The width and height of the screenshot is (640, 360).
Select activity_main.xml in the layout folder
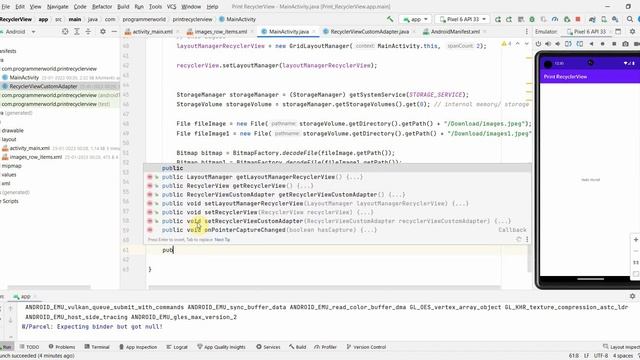pyautogui.click(x=29, y=148)
